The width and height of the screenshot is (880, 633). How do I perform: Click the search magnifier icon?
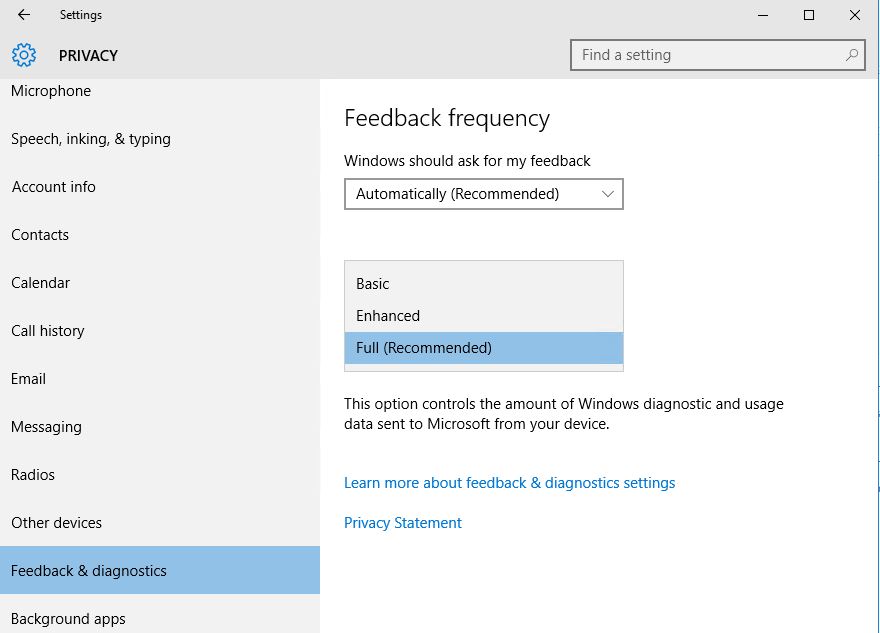coord(851,55)
